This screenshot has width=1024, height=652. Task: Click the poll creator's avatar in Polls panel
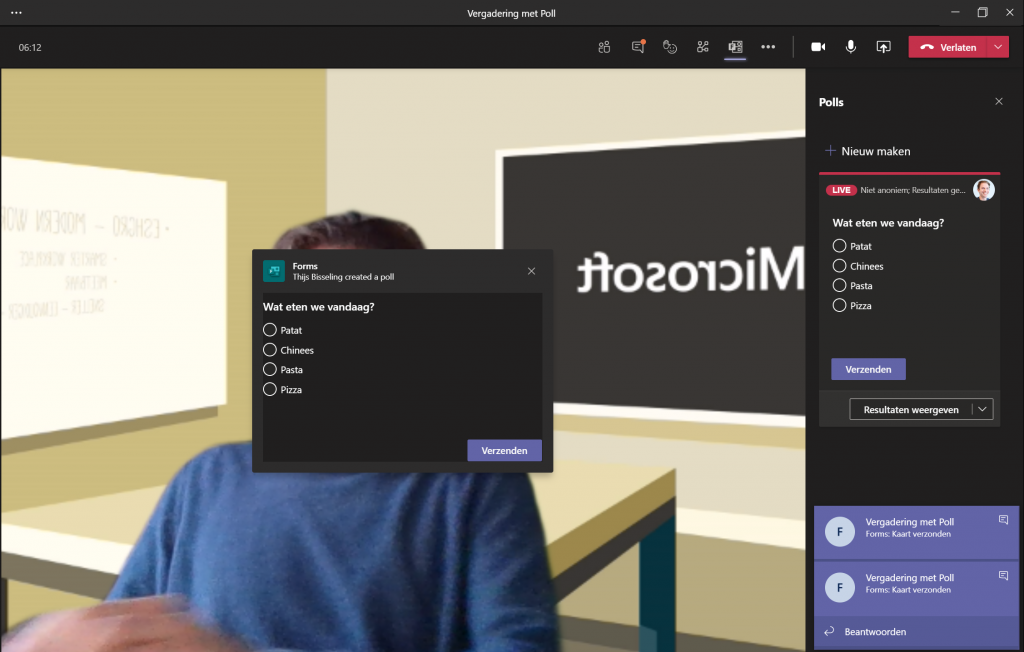(984, 190)
